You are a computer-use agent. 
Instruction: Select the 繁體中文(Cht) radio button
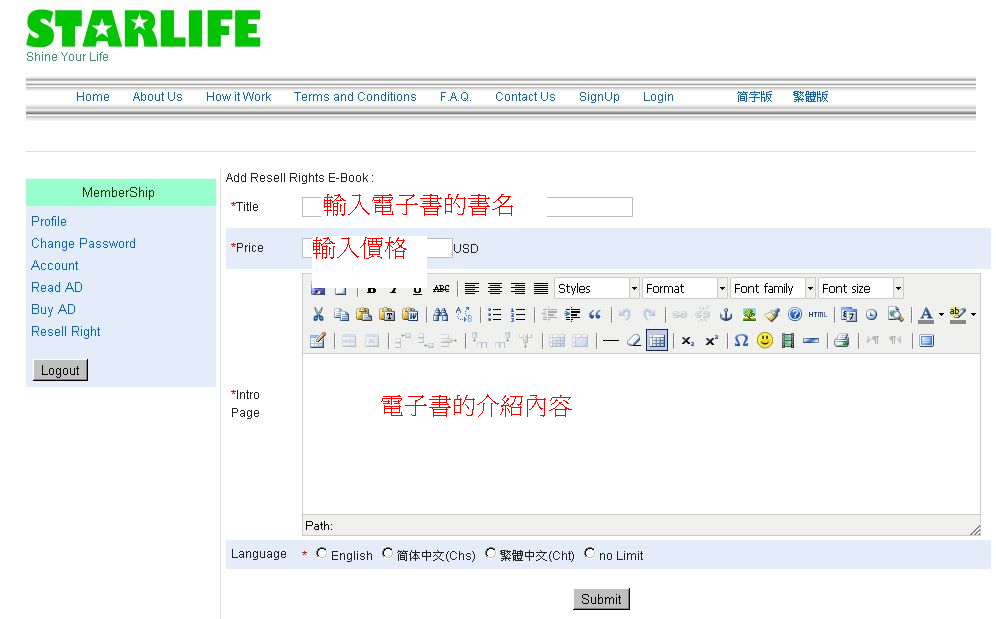click(x=490, y=554)
